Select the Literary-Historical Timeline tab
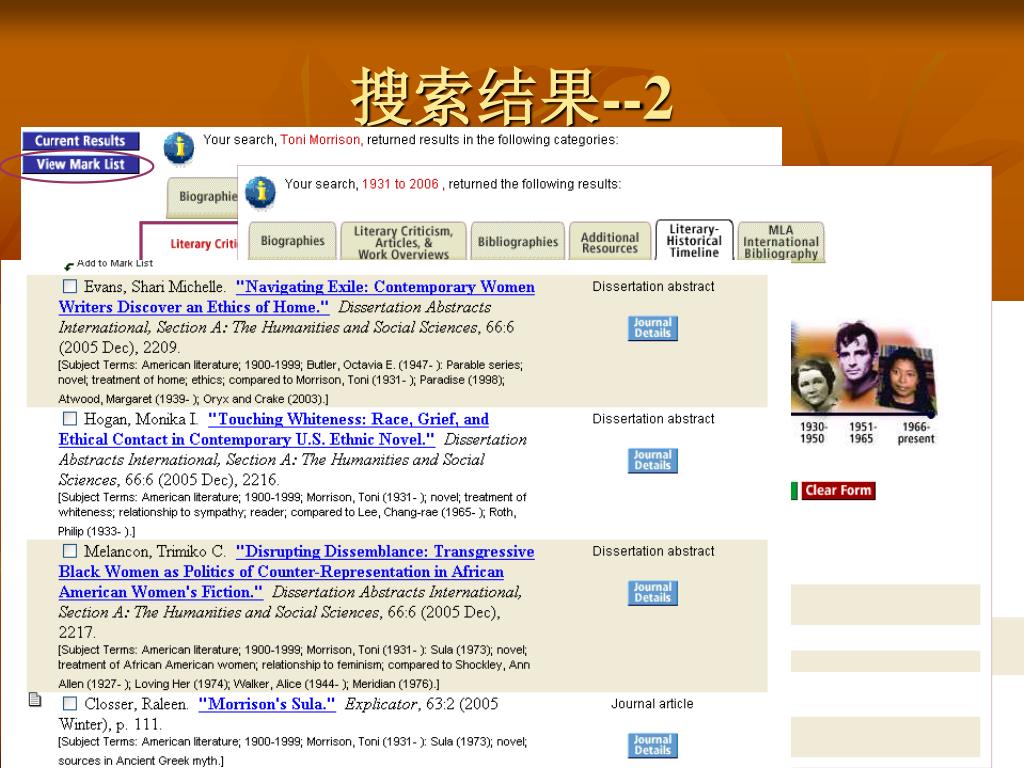Viewport: 1024px width, 768px height. [x=694, y=240]
